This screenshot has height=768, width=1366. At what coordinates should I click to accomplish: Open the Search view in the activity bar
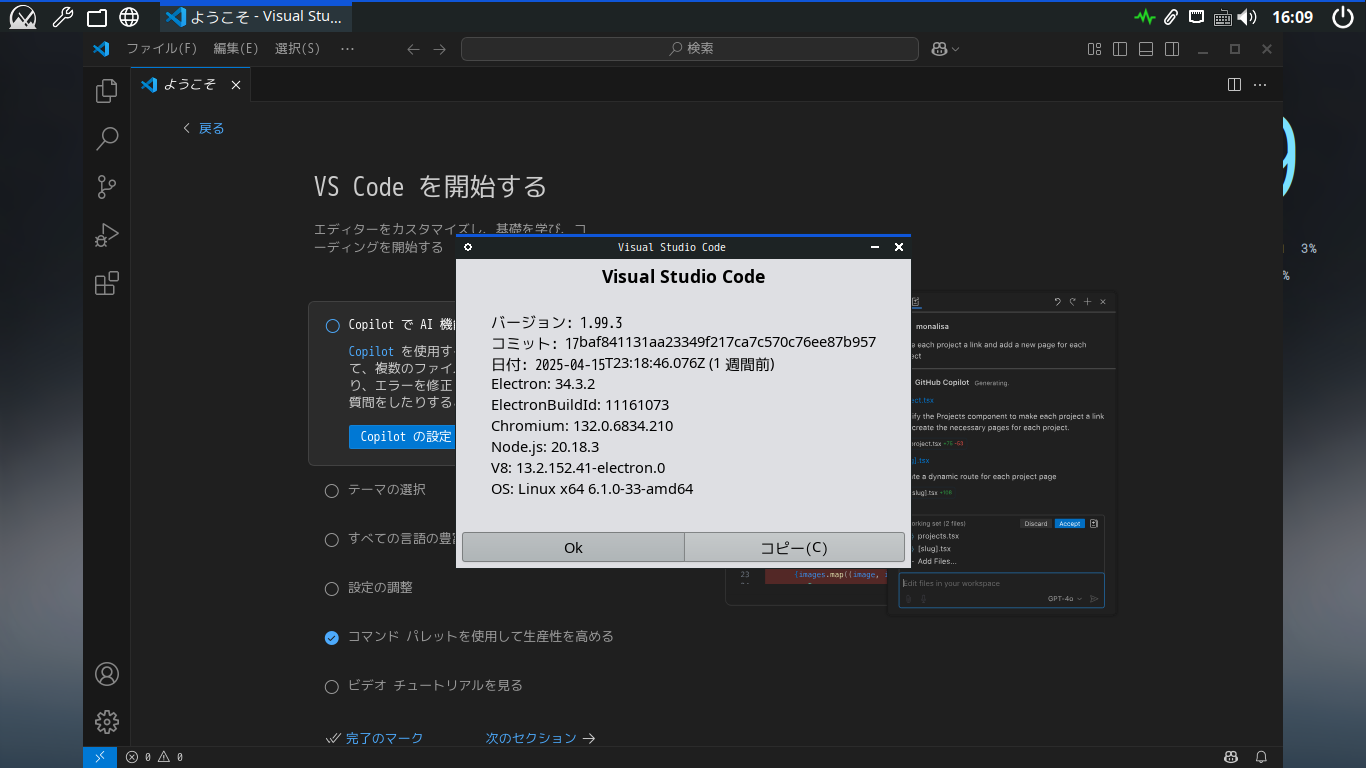[107, 139]
